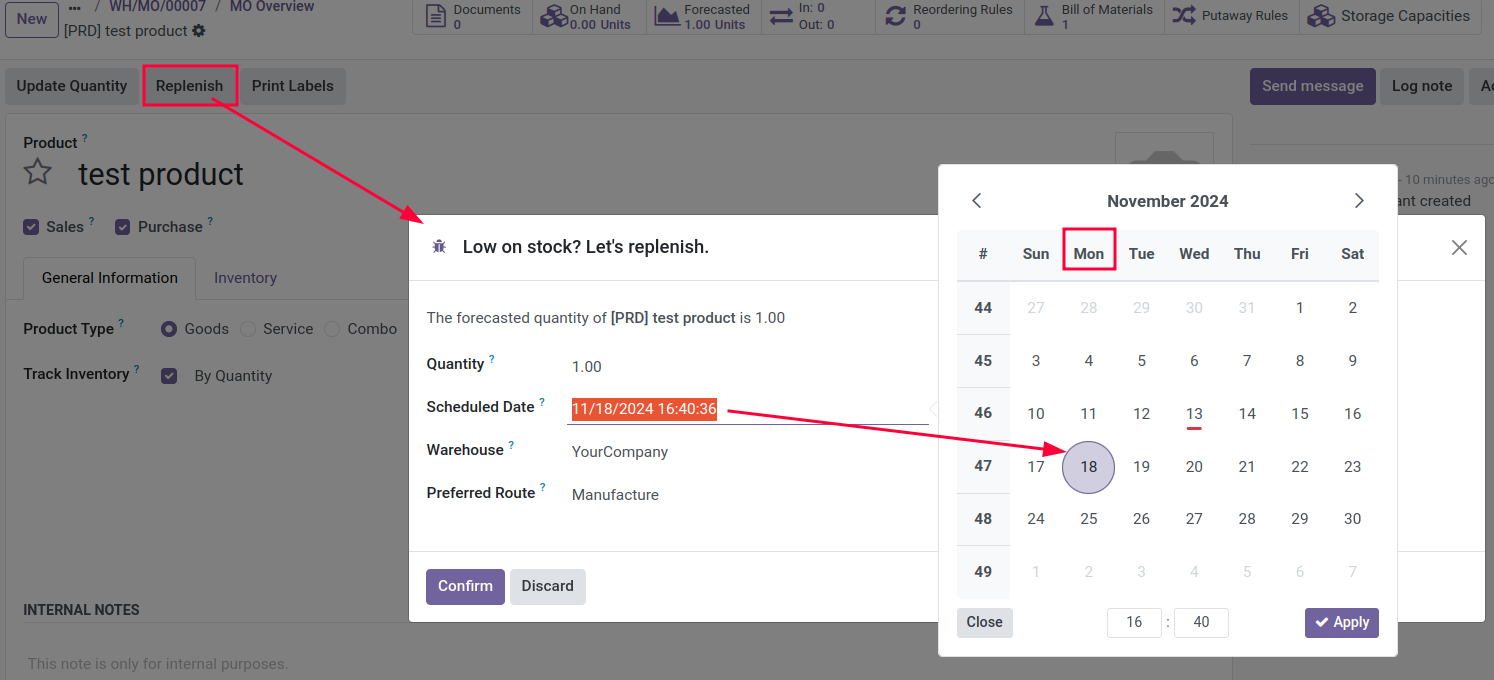Open Forecasted units chart icon
Viewport: 1494px width, 680px height.
[x=667, y=16]
